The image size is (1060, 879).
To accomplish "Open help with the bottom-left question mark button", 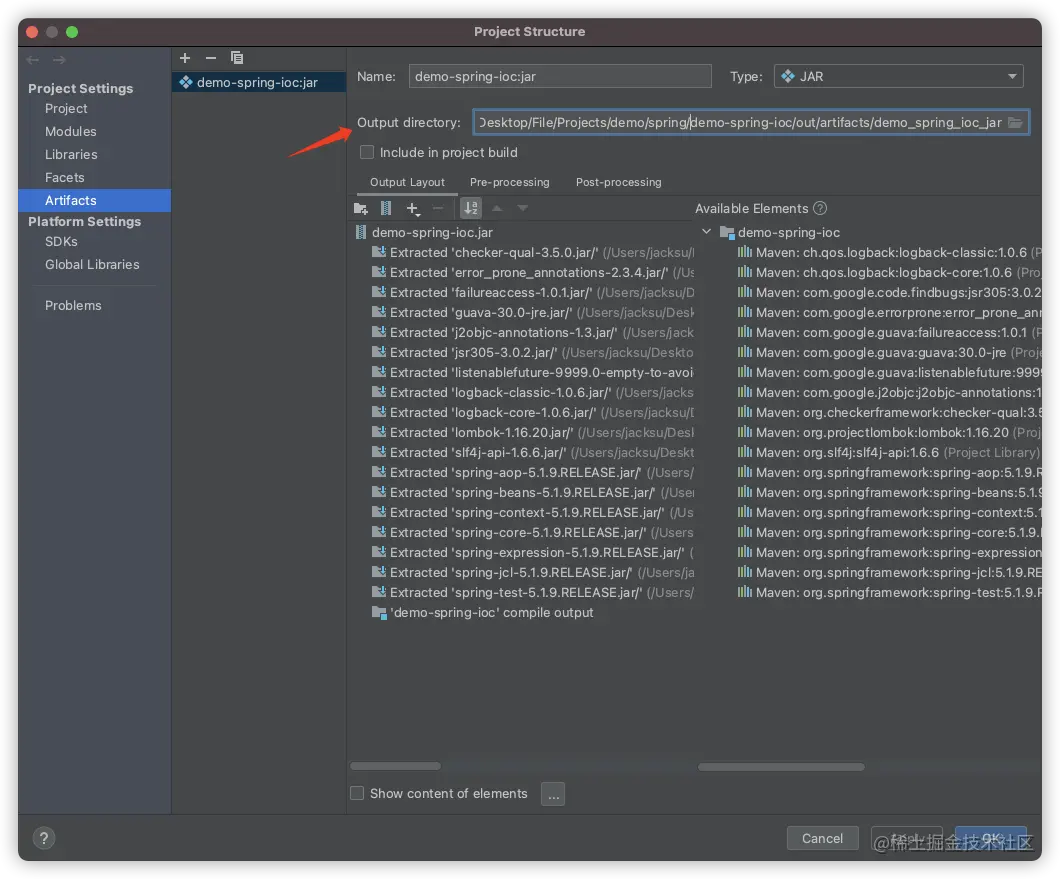I will [44, 838].
